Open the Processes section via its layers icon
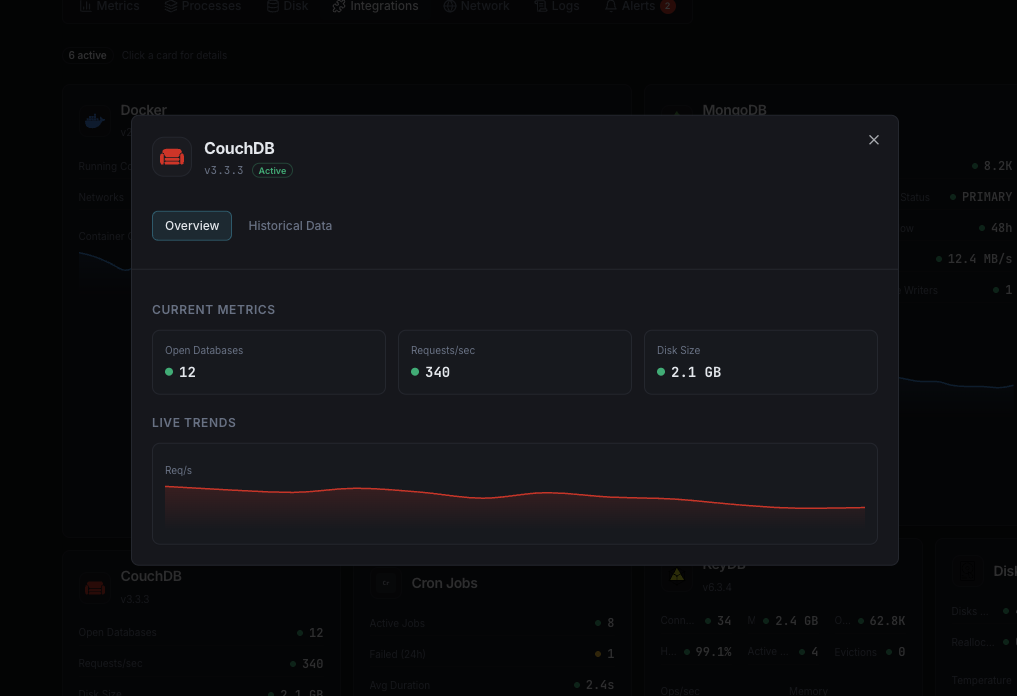The height and width of the screenshot is (696, 1017). click(169, 6)
